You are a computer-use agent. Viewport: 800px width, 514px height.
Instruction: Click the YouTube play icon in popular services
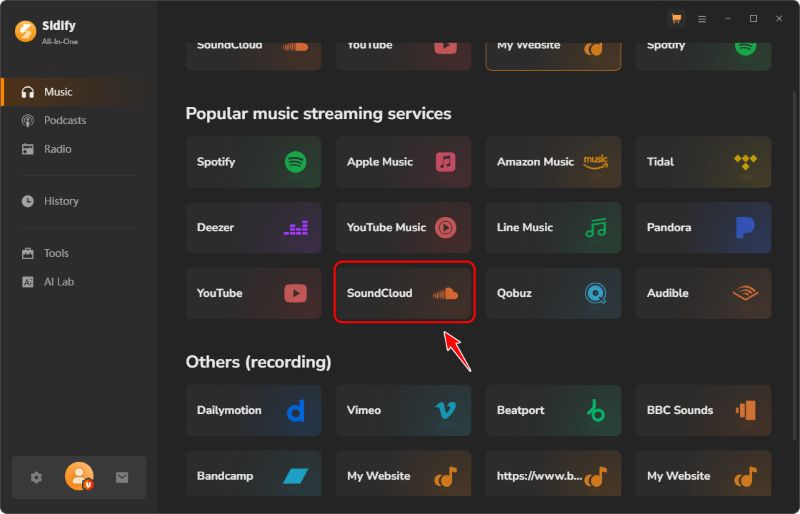click(x=295, y=293)
